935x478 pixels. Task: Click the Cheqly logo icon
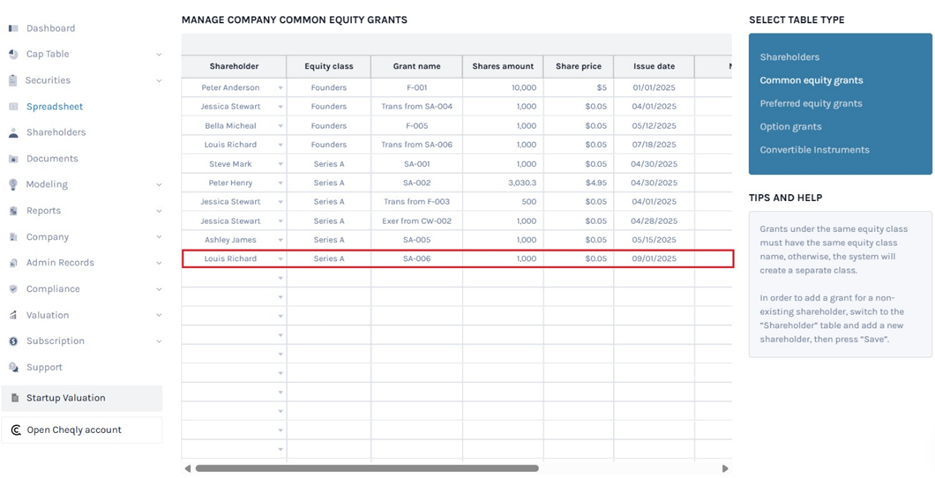click(15, 430)
